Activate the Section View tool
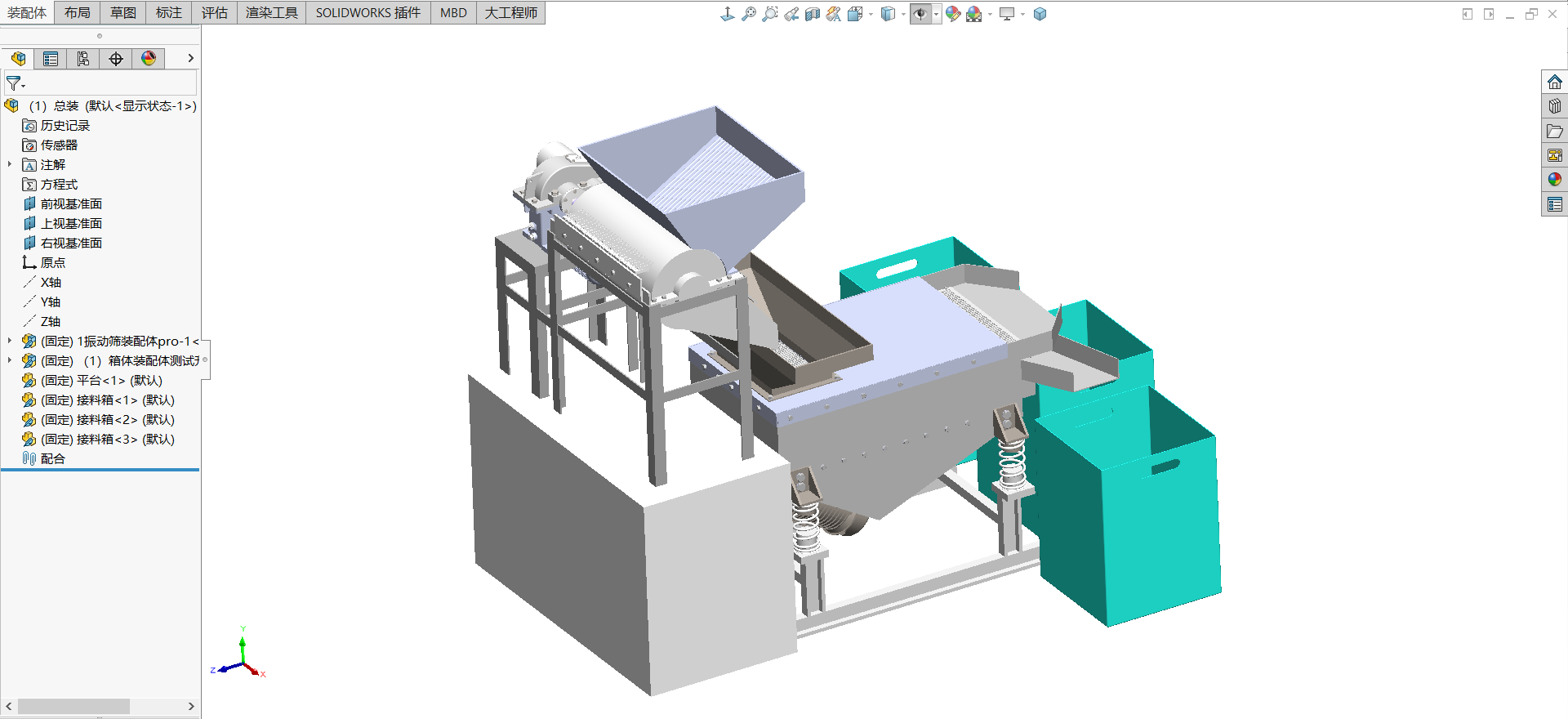Image resolution: width=1568 pixels, height=719 pixels. [812, 14]
